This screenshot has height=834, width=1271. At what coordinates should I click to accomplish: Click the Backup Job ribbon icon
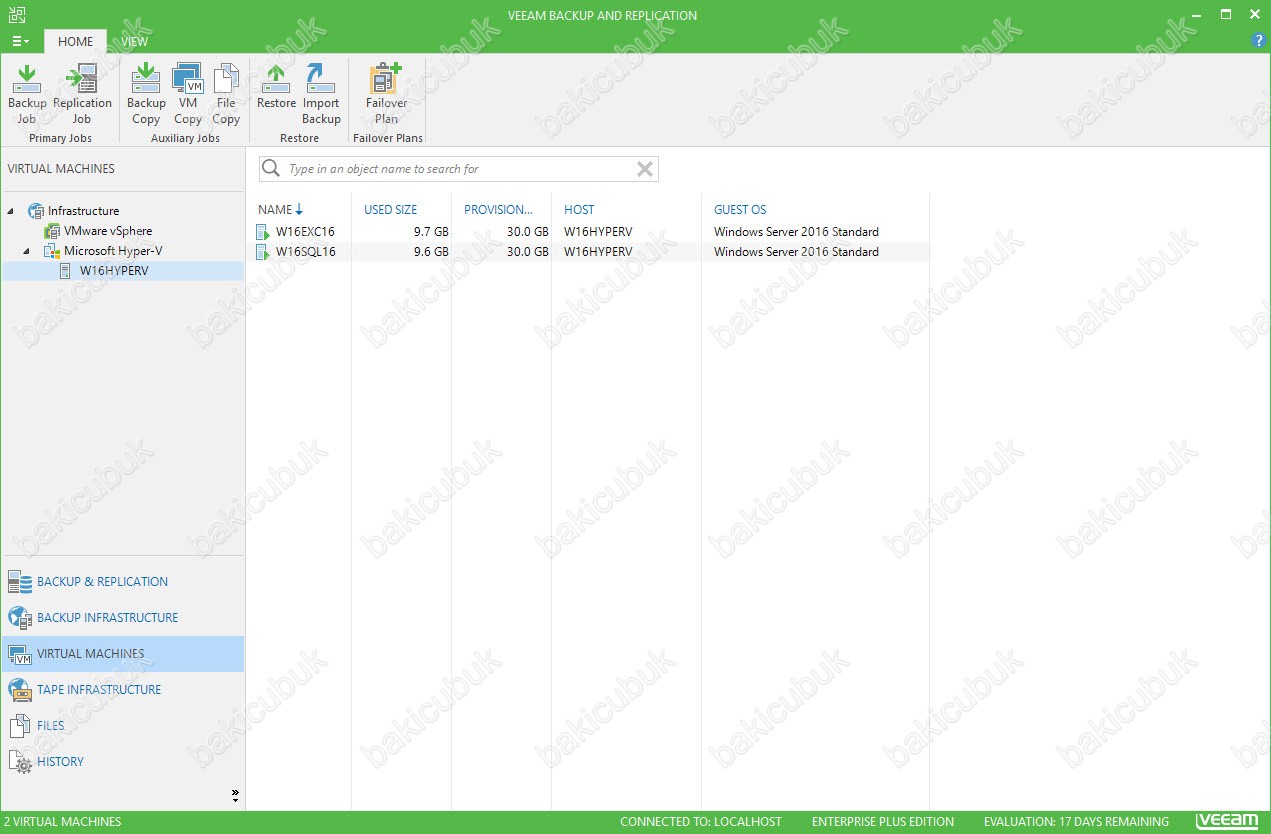[27, 94]
